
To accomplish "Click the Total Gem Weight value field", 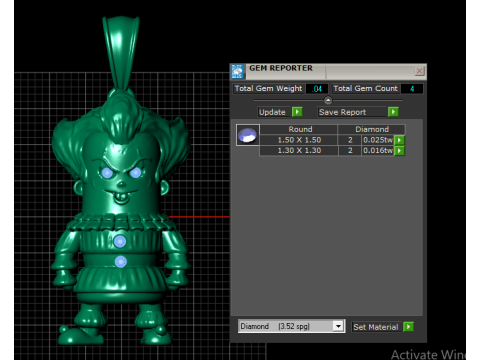I will (317, 89).
